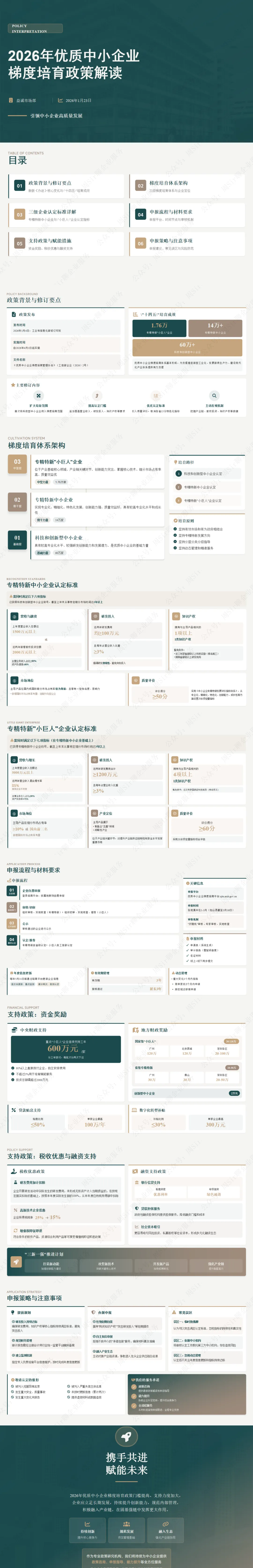Click 质量评价 icon beside the ≥60分 score
253x1568 pixels.
click(x=175, y=813)
